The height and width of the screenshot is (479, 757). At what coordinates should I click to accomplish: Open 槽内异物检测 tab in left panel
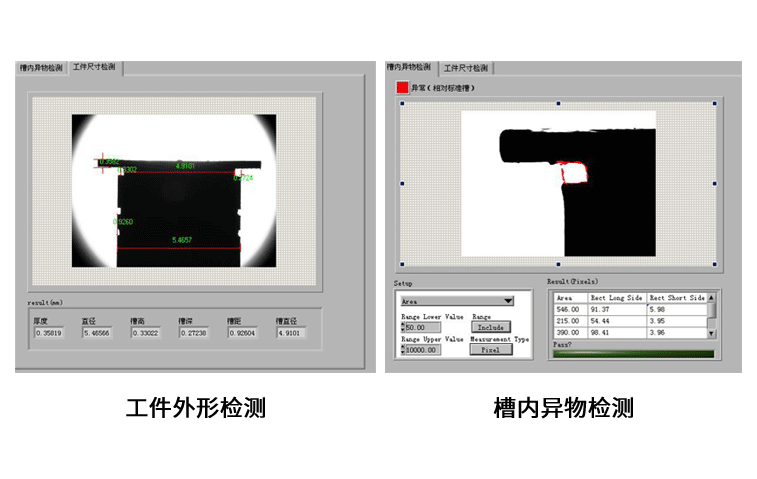point(41,68)
